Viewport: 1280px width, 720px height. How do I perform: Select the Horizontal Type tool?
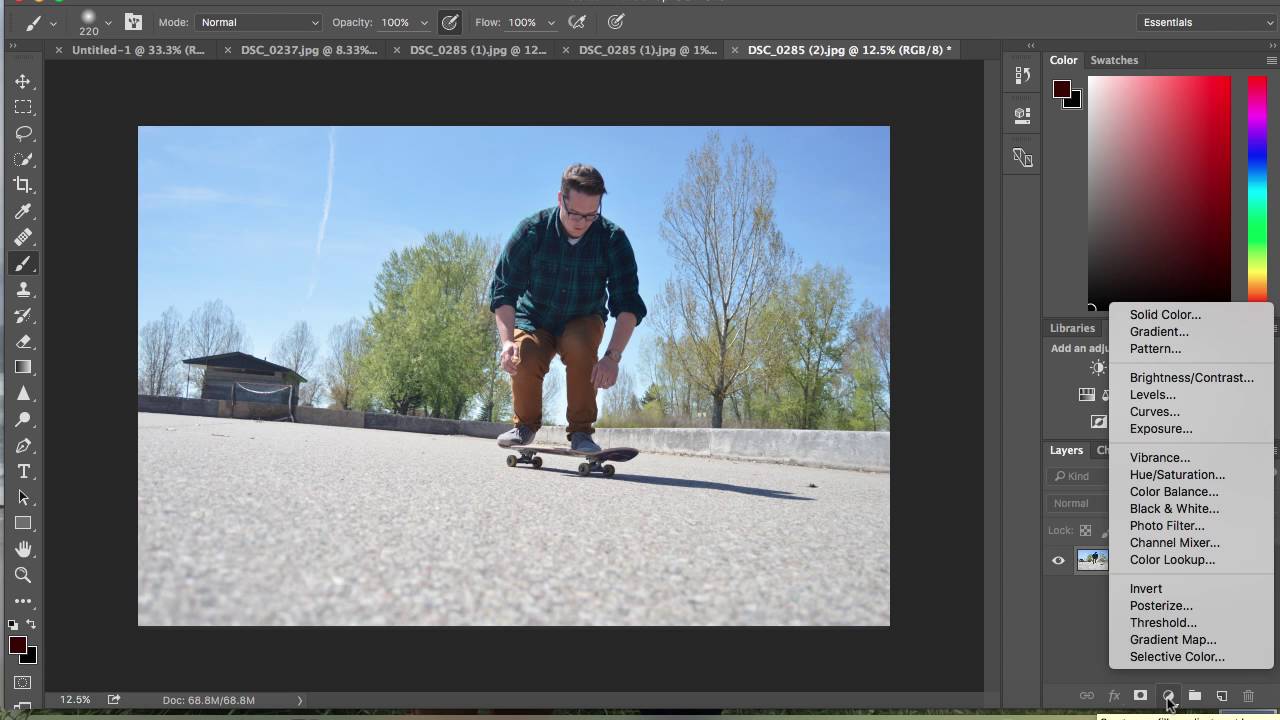23,472
